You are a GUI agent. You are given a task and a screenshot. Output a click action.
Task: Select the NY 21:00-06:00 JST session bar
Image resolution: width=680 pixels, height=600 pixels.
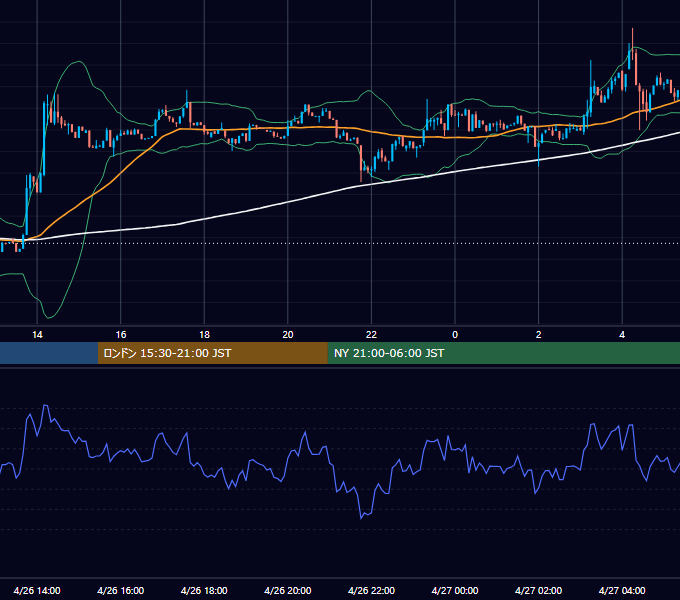click(503, 353)
